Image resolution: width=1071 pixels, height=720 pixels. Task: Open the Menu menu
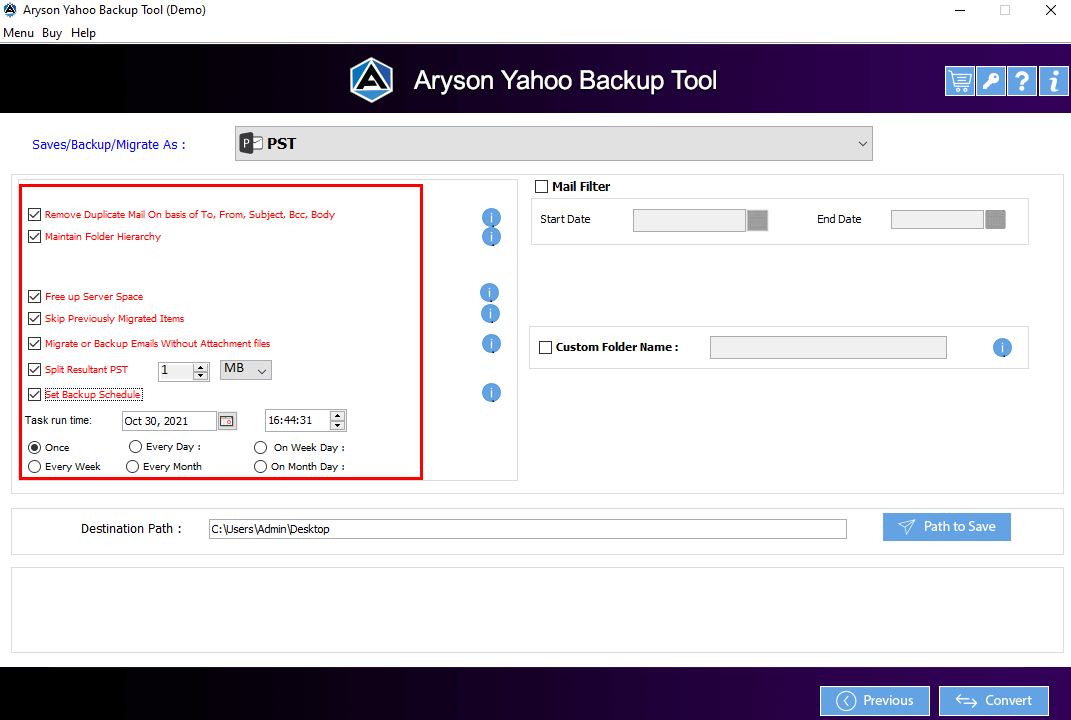(x=18, y=33)
